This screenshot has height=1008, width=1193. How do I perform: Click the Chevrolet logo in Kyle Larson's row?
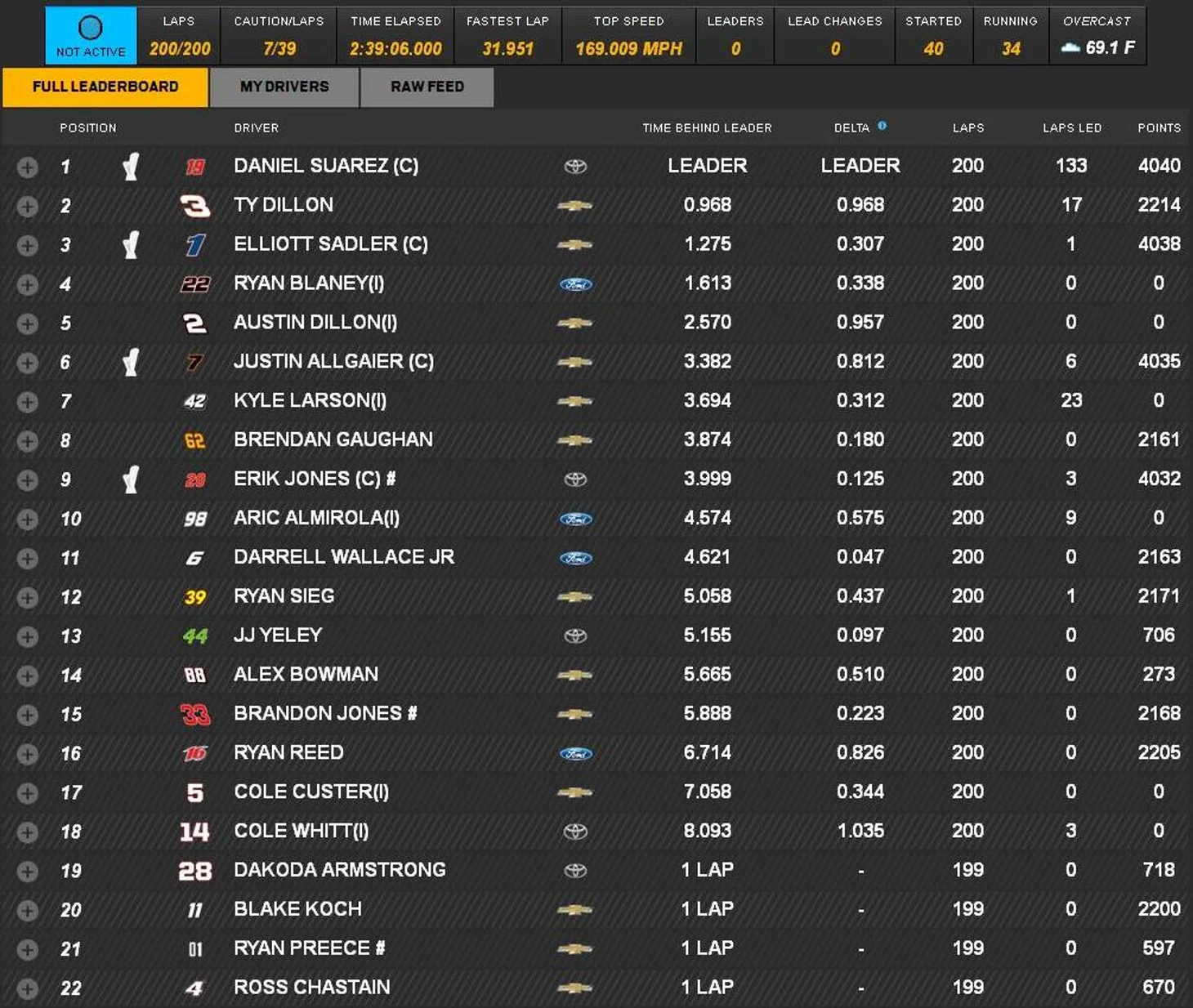(x=575, y=401)
